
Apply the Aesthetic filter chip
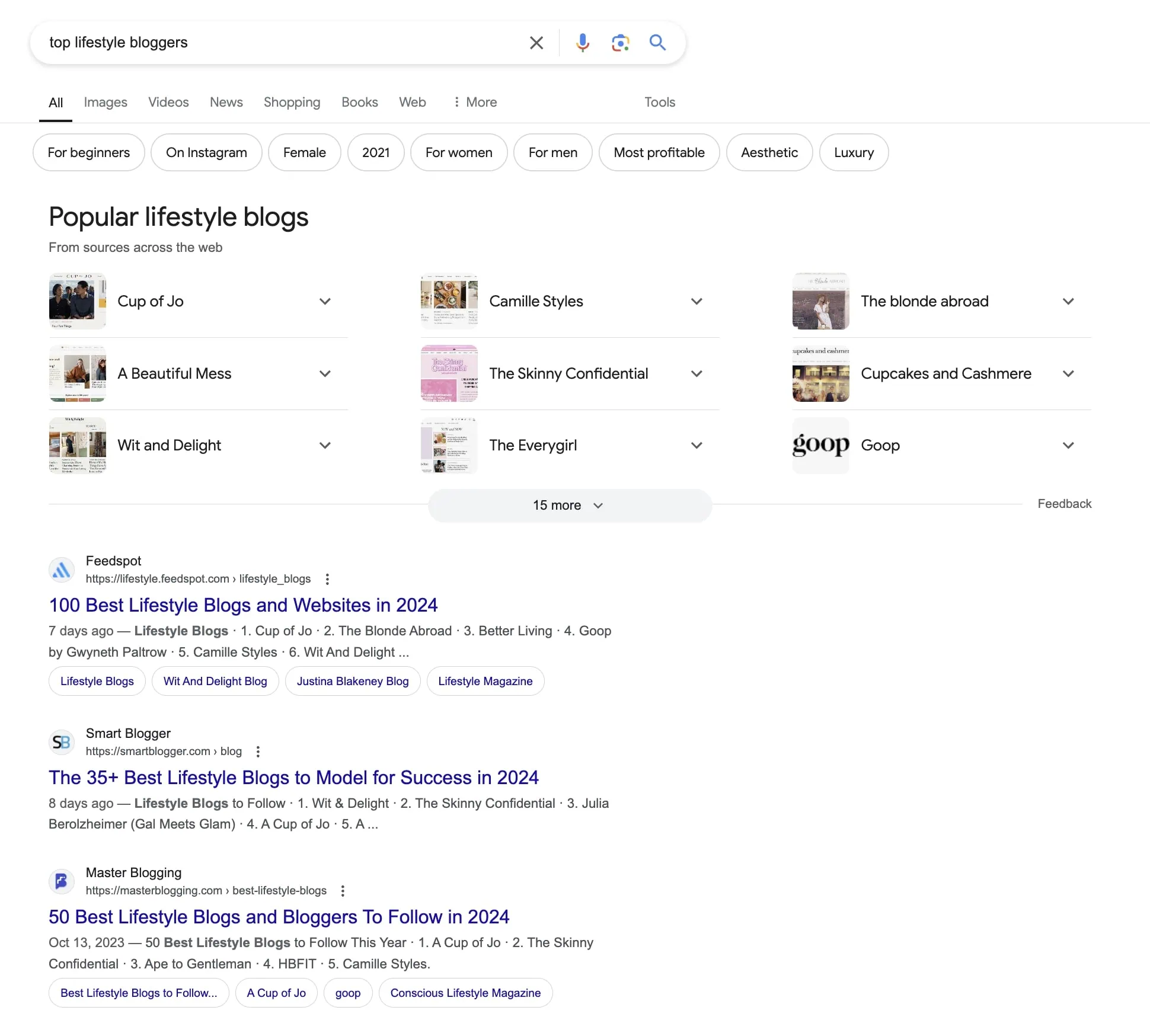click(x=769, y=152)
